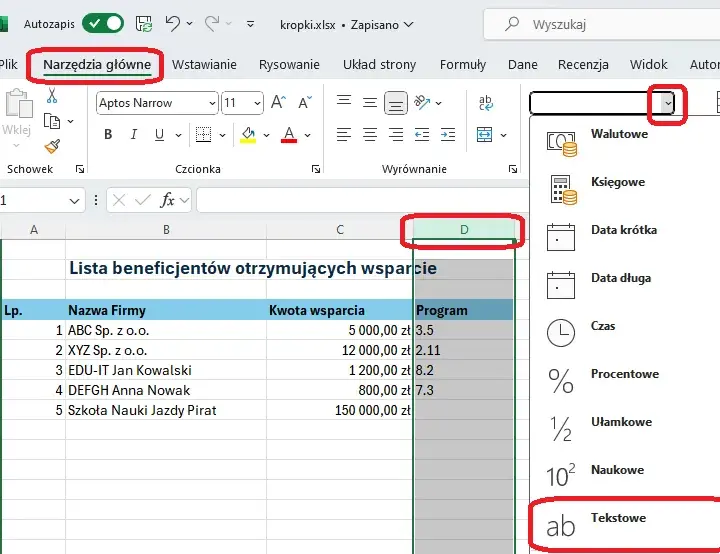Open the Formuły tab
This screenshot has height=554, width=720.
[x=462, y=65]
